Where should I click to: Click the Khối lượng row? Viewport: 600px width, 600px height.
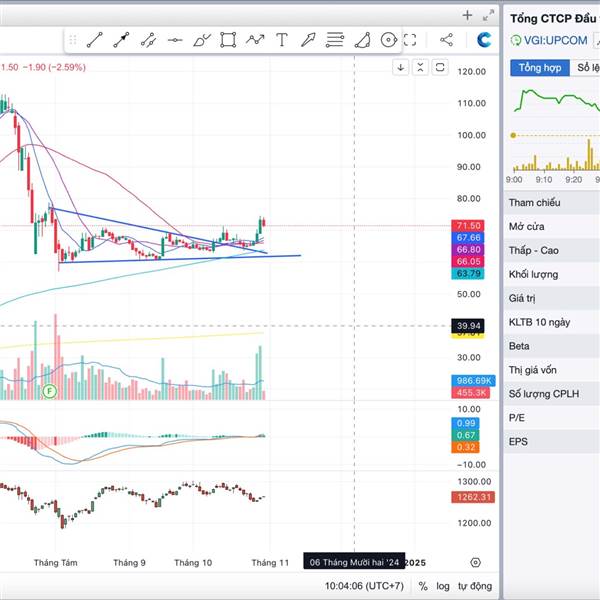coord(552,274)
